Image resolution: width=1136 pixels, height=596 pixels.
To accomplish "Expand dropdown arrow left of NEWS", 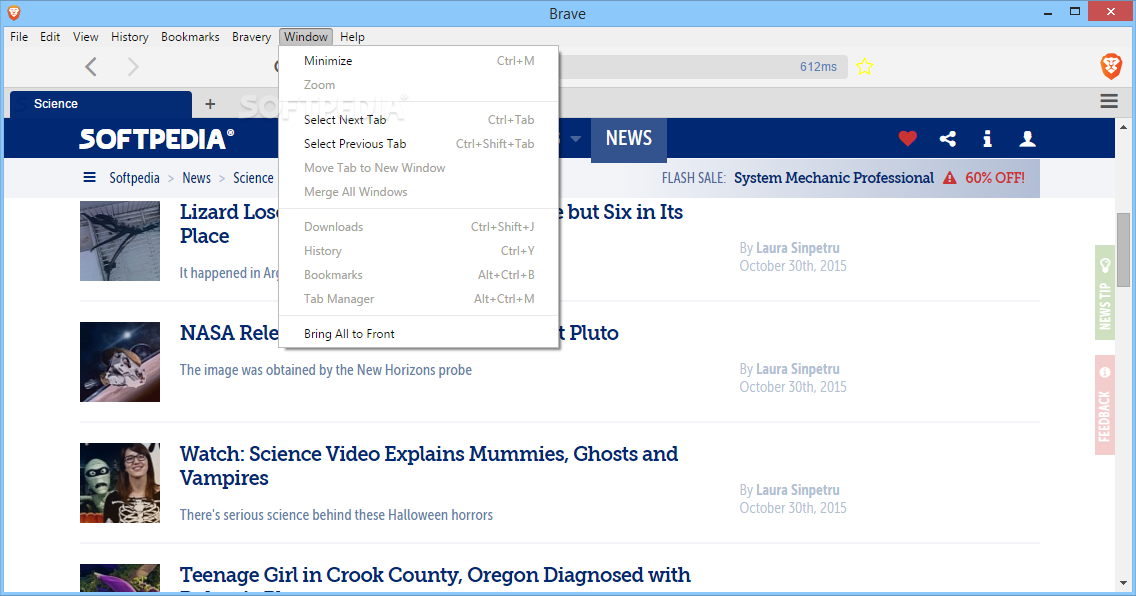I will coord(576,138).
